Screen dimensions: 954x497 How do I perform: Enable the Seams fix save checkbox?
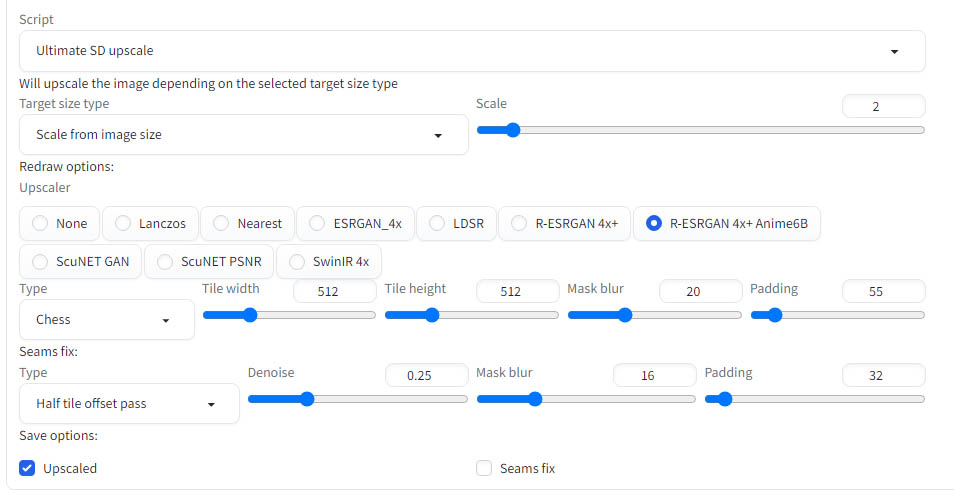[x=484, y=468]
